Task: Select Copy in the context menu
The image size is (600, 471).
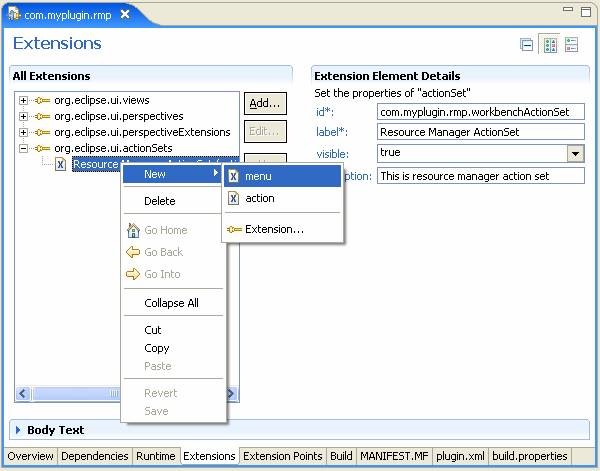Action: 173,348
